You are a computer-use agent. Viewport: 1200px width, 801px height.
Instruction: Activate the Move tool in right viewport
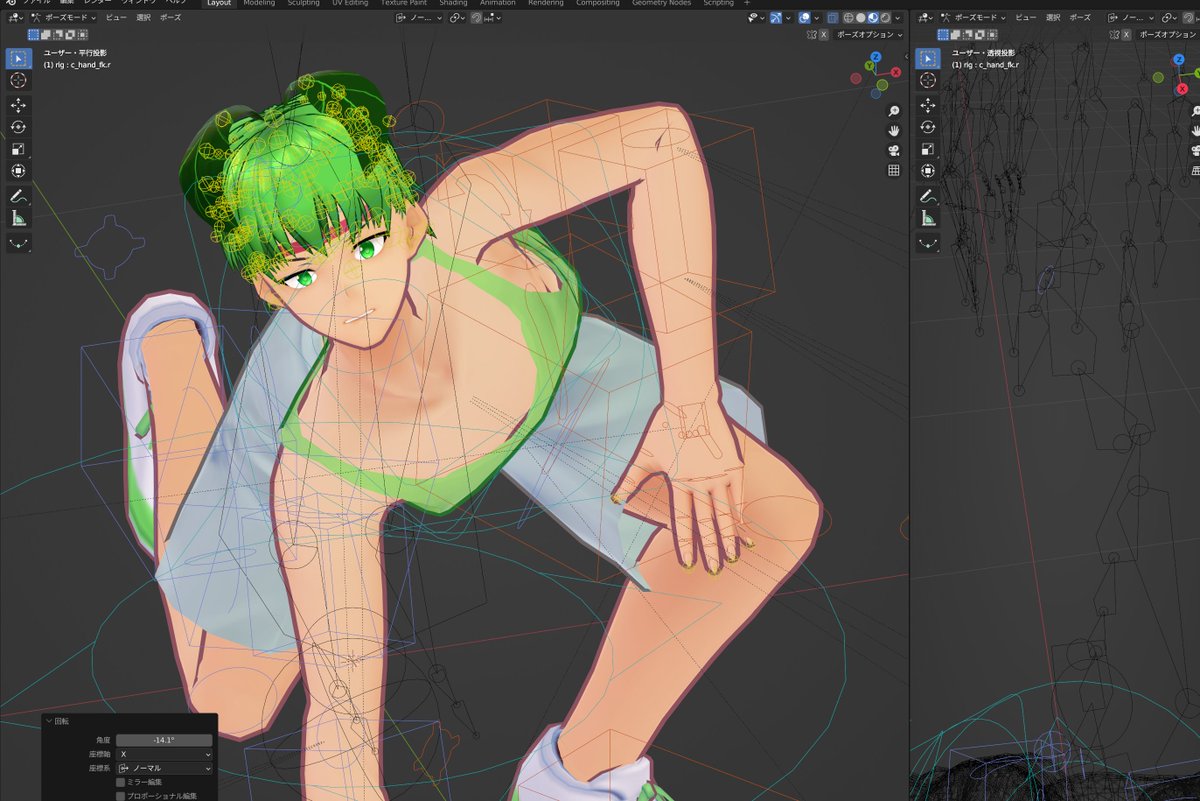coord(928,105)
